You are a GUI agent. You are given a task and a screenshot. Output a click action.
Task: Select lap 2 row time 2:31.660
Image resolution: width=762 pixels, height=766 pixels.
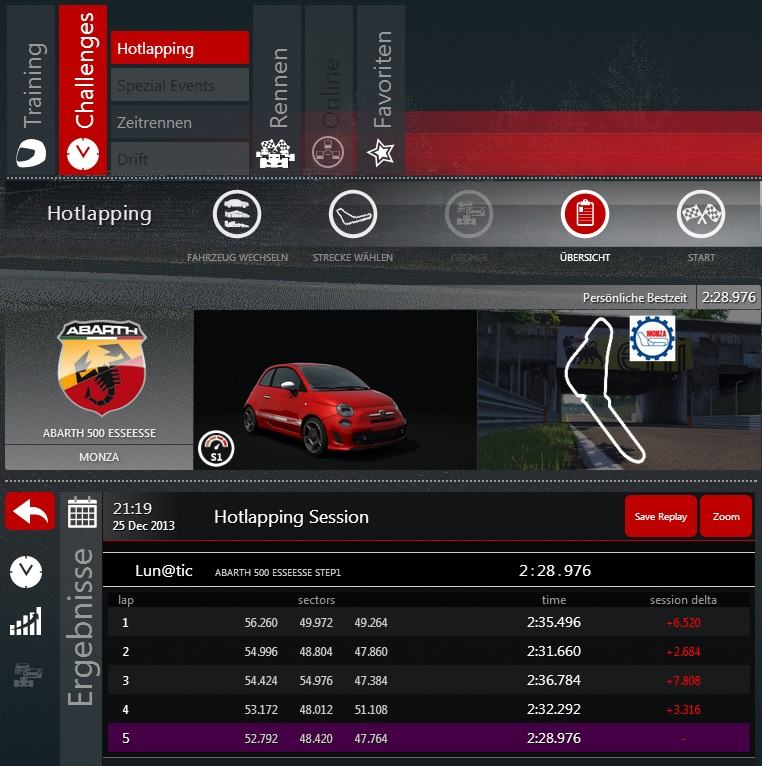coord(553,651)
